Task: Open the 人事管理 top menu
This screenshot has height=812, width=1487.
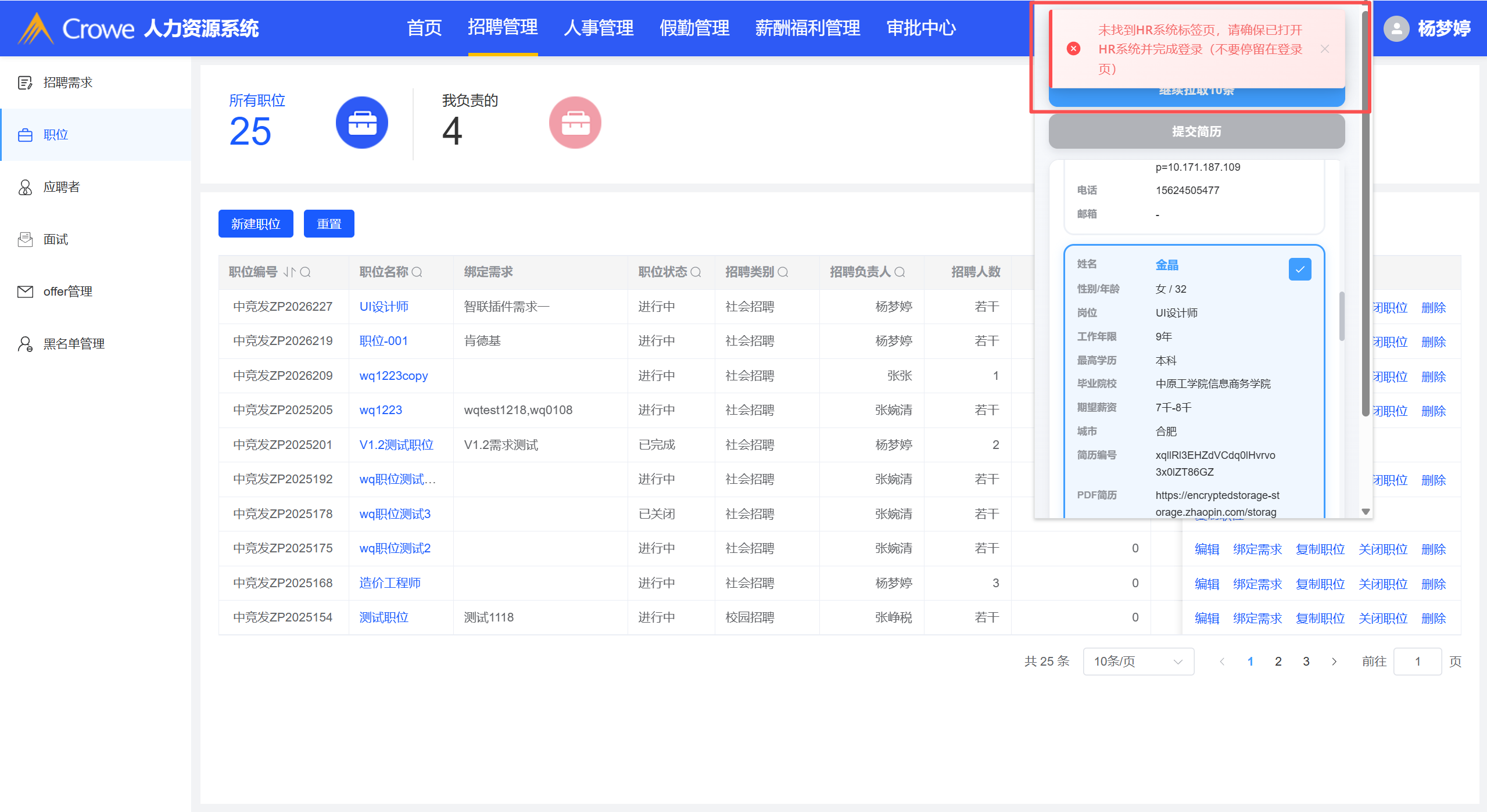Action: pyautogui.click(x=598, y=28)
